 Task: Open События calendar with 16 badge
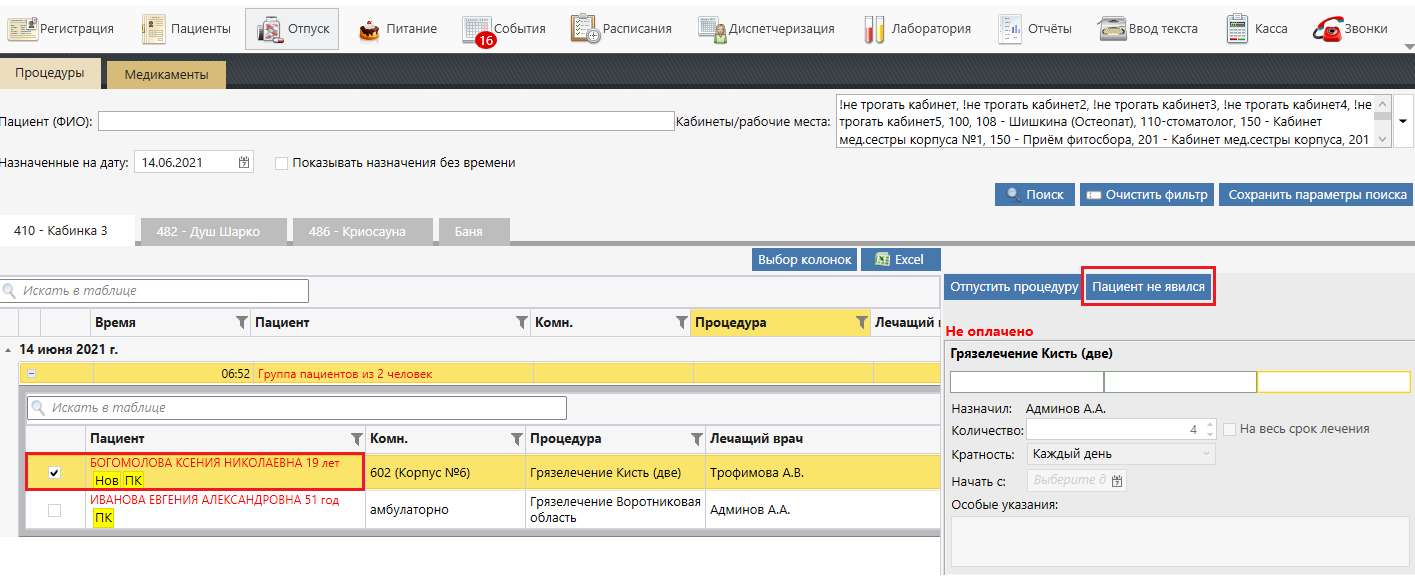point(477,30)
